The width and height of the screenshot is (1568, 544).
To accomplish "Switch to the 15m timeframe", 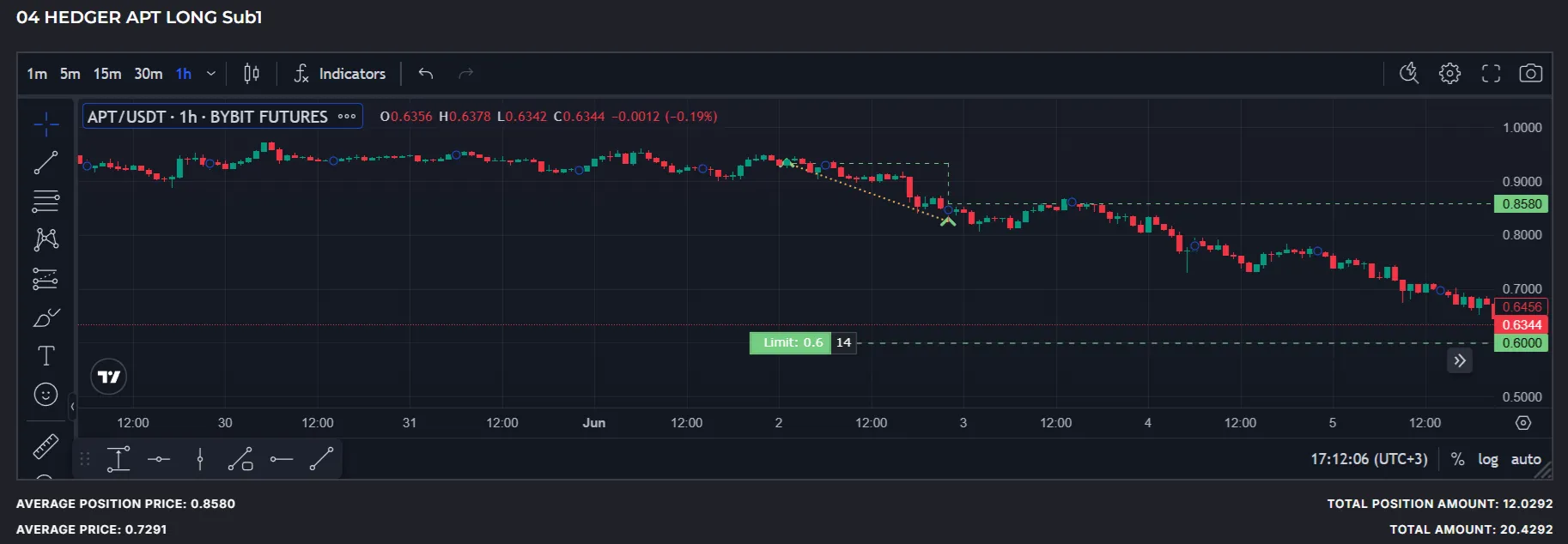I will point(107,74).
